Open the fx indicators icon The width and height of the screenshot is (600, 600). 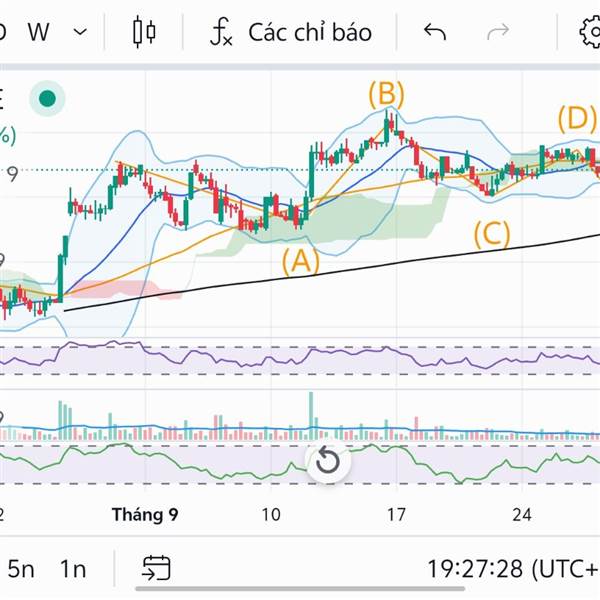[x=221, y=32]
